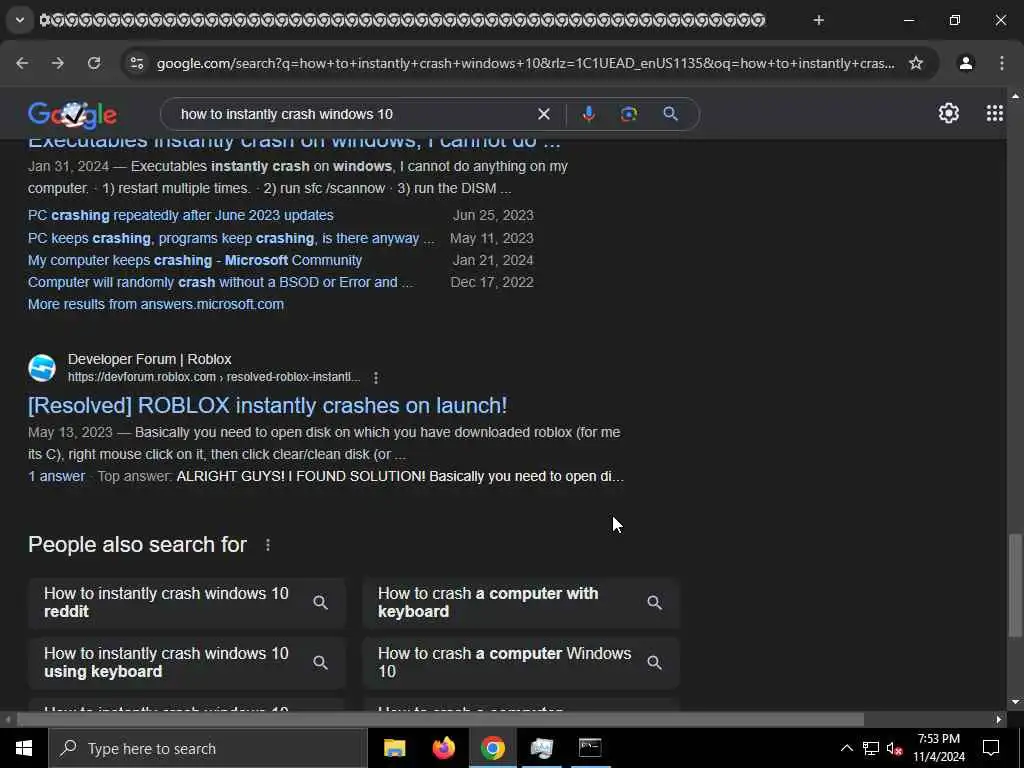Click the address bar URL
This screenshot has width=1024, height=768.
(x=525, y=63)
